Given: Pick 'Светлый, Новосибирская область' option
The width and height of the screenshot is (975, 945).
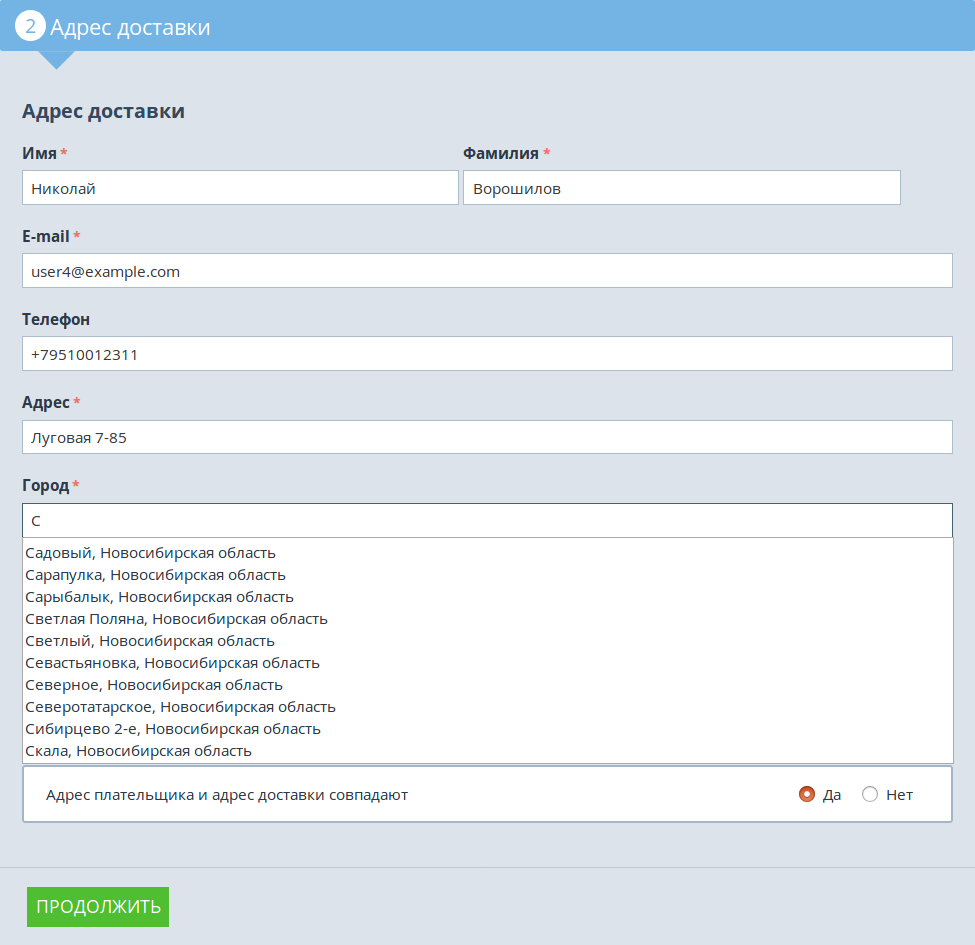Looking at the screenshot, I should tap(150, 641).
